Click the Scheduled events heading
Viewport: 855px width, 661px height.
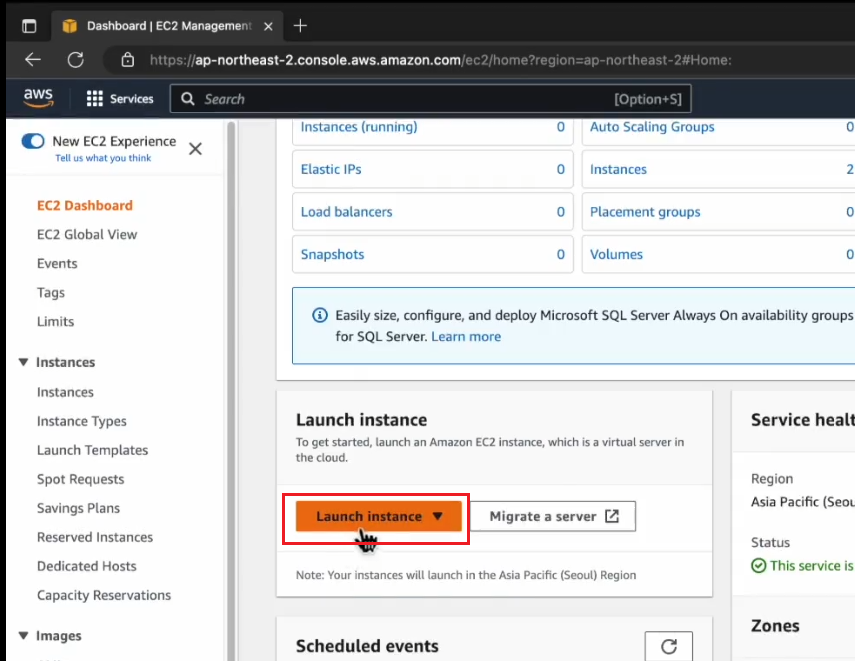pos(367,646)
